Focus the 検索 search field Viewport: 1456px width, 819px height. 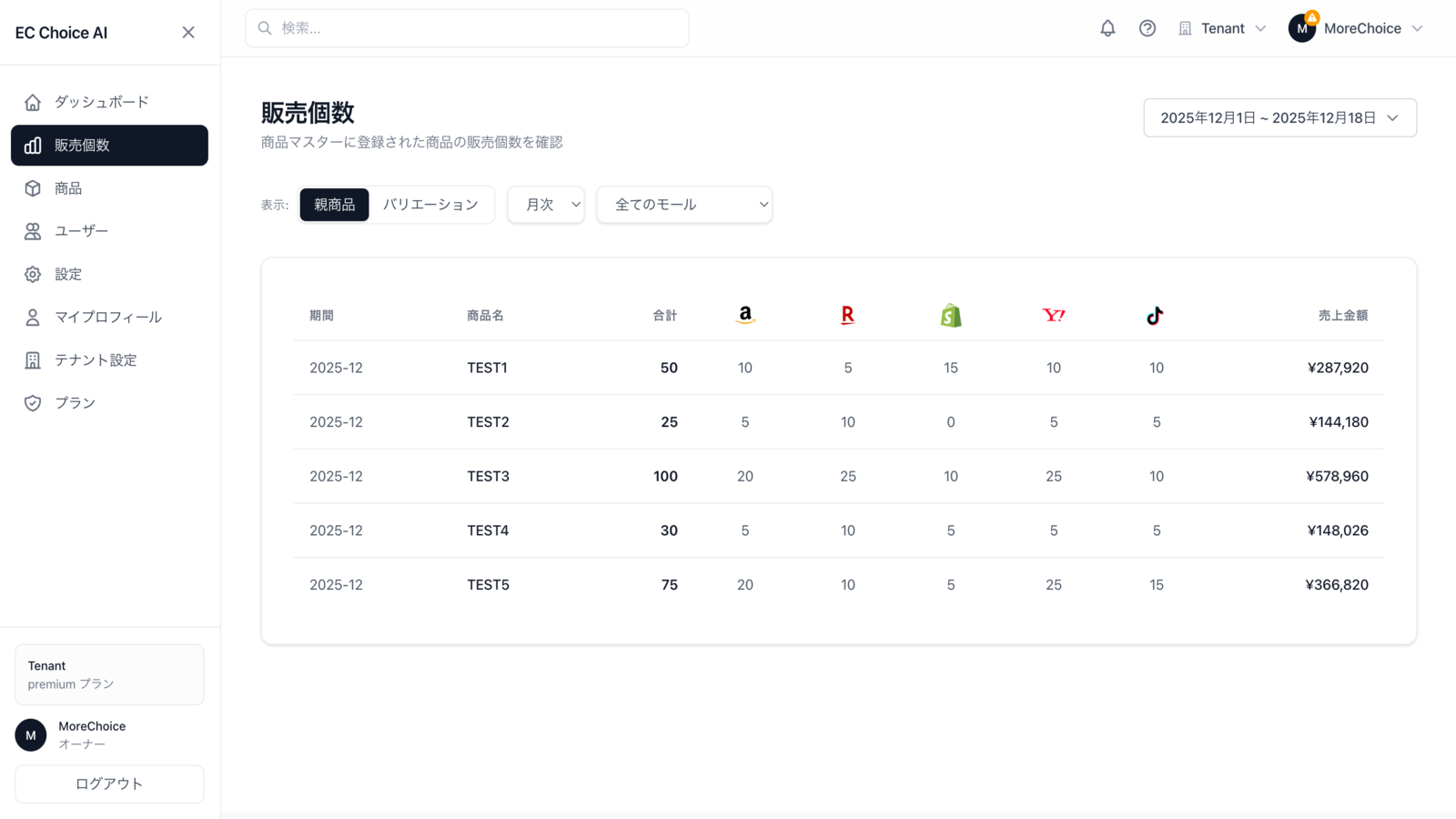point(467,28)
